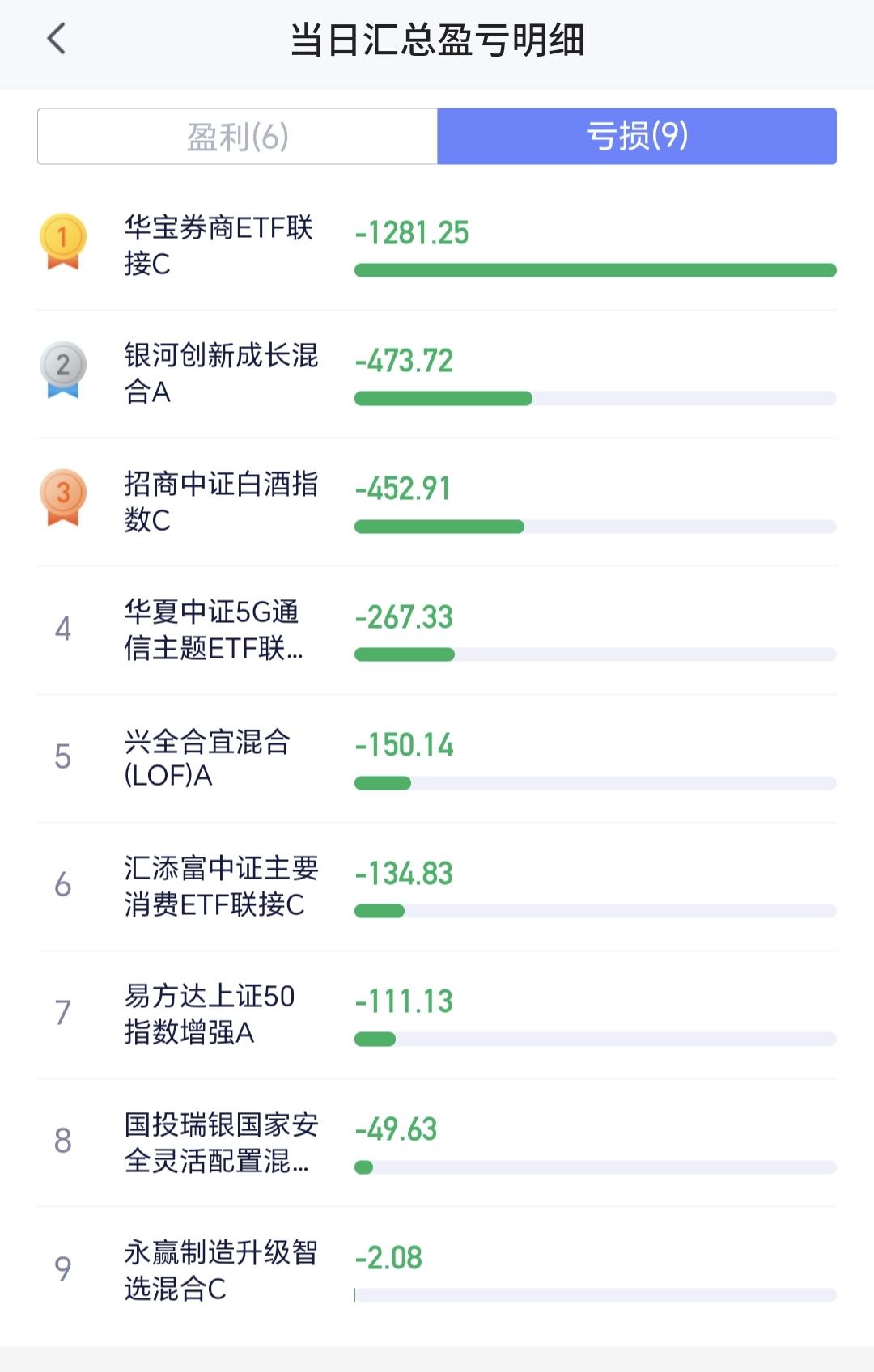Open 华宝券商ETF联接C fund details
This screenshot has height=1372, width=874.
click(x=218, y=245)
